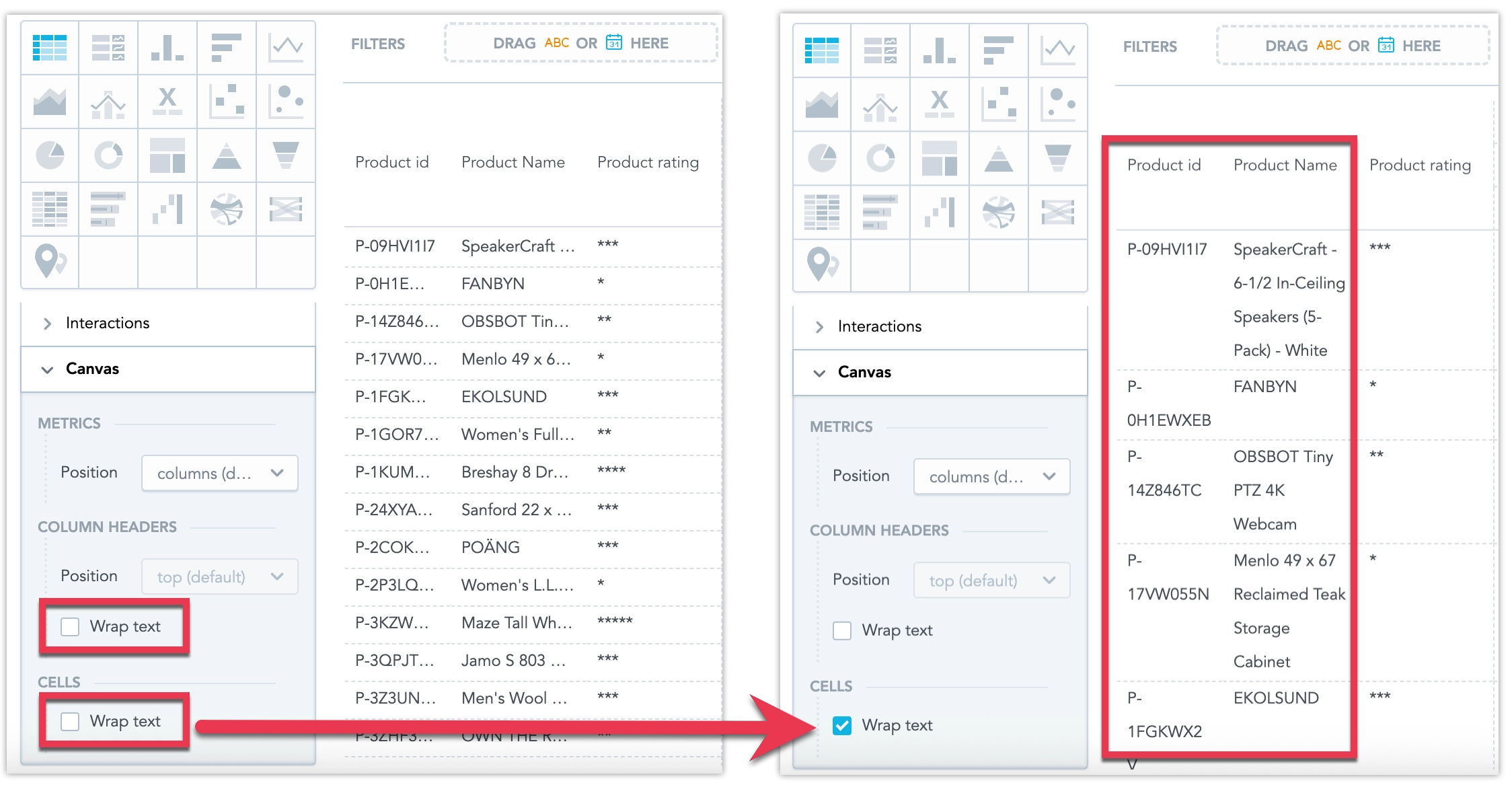The image size is (1512, 787).
Task: Select the pie chart visualization in left panel
Action: tap(50, 155)
